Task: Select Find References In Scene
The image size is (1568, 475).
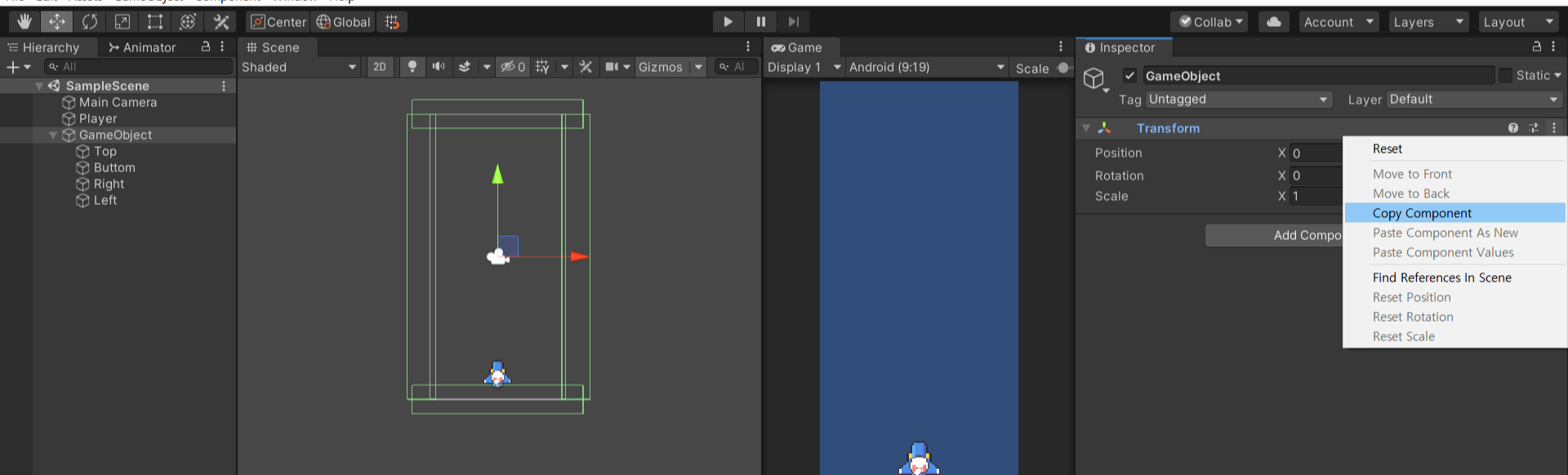Action: (x=1454, y=277)
